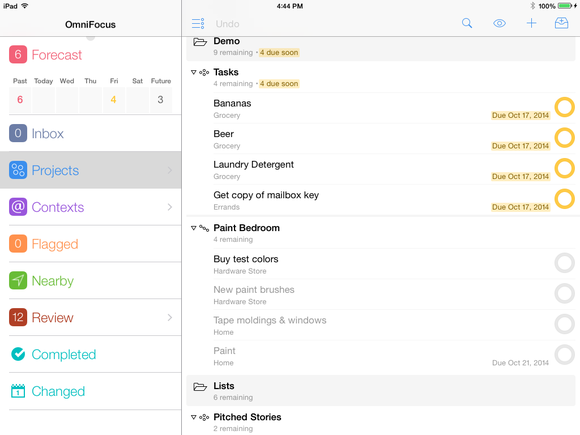
Task: Mark Bananas as complete
Action: [x=564, y=107]
